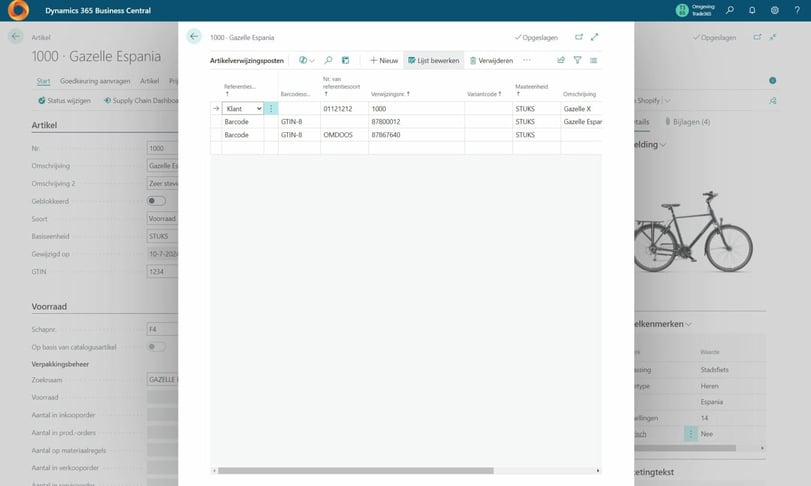
Task: Select cell 87867640 in third row
Action: pyautogui.click(x=416, y=134)
